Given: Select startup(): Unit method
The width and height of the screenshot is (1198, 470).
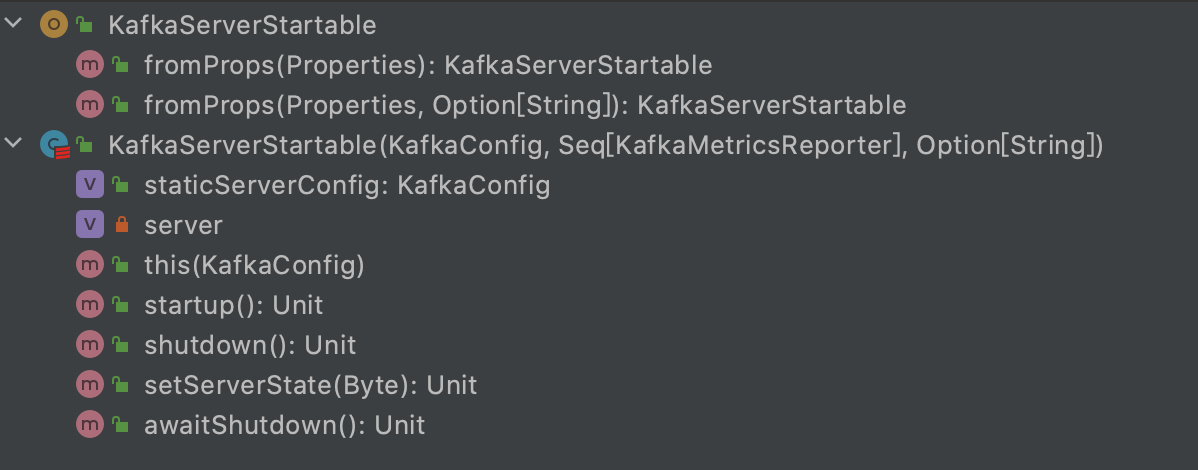Looking at the screenshot, I should [234, 304].
